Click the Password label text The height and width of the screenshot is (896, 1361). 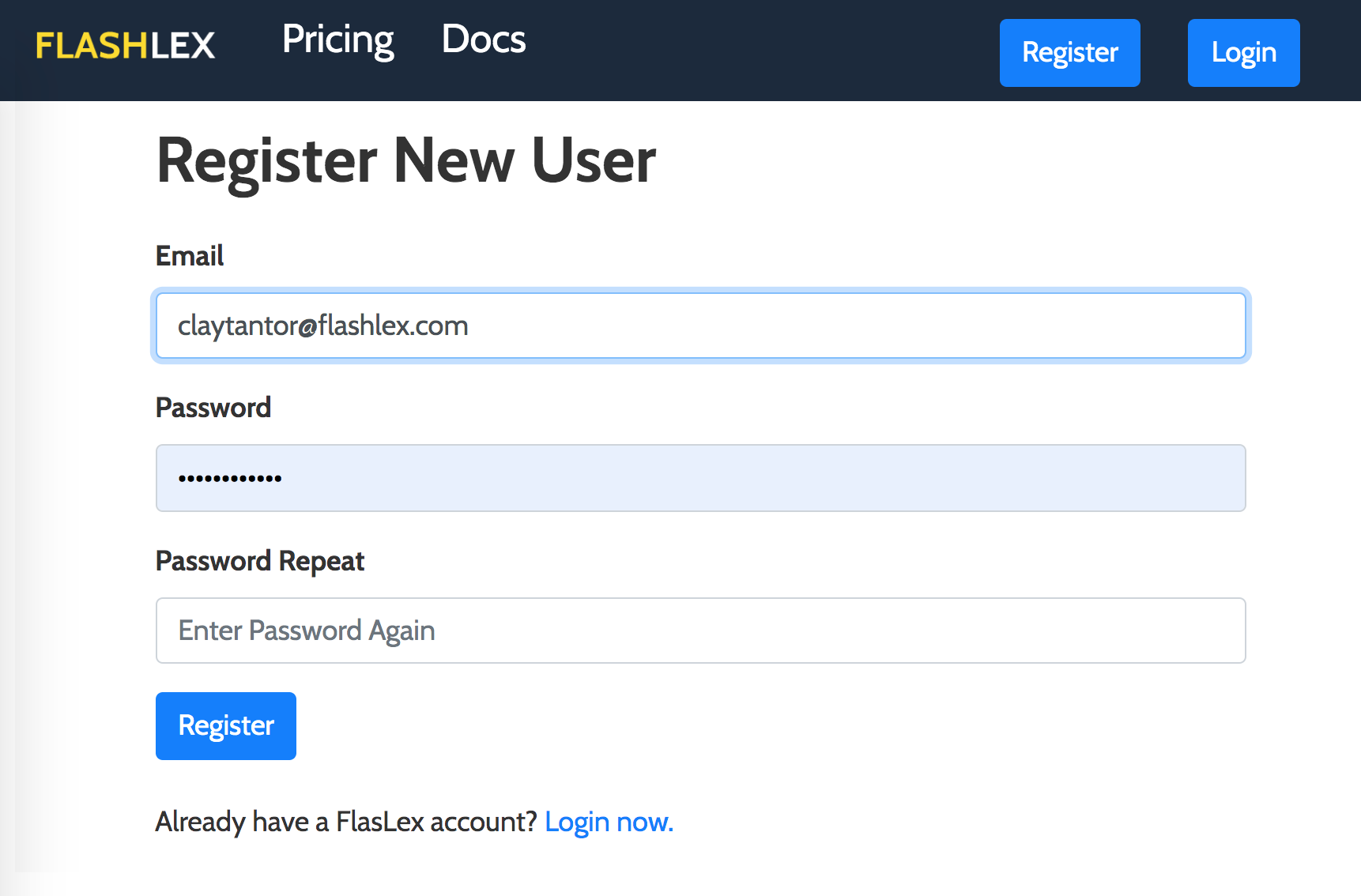tap(213, 408)
